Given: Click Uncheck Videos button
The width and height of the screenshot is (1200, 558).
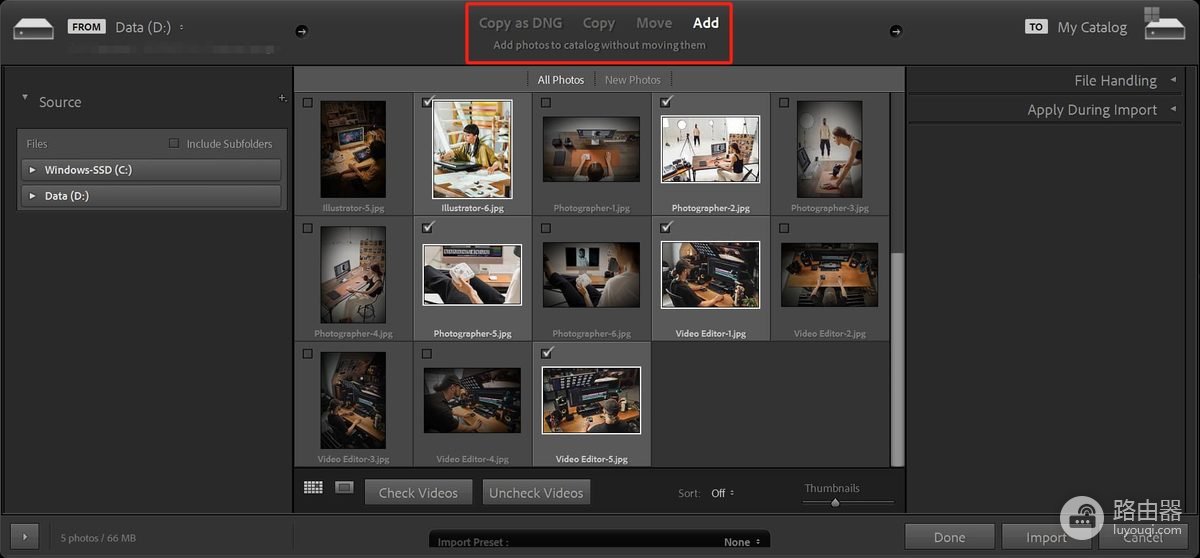Looking at the screenshot, I should (536, 492).
